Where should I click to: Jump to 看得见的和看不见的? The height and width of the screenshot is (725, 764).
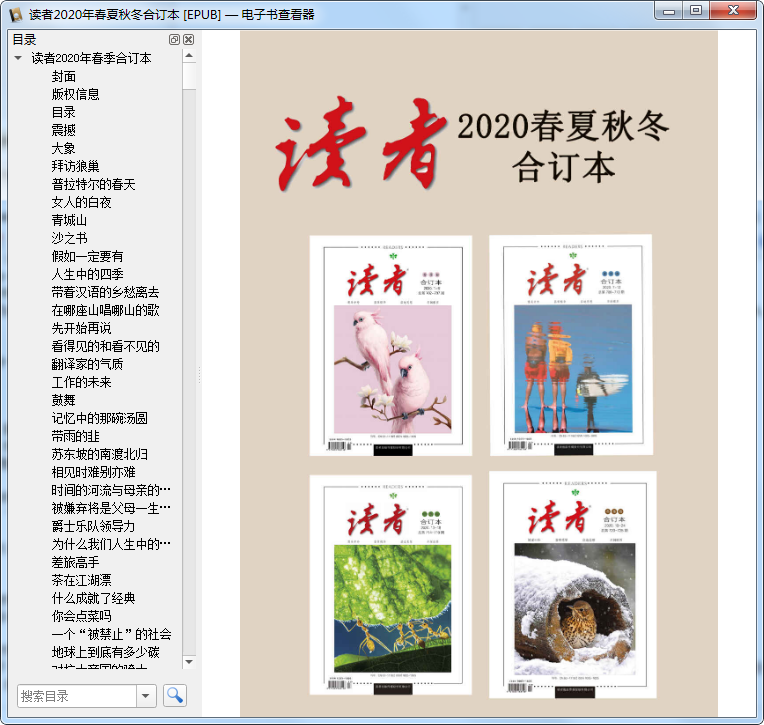pos(105,346)
